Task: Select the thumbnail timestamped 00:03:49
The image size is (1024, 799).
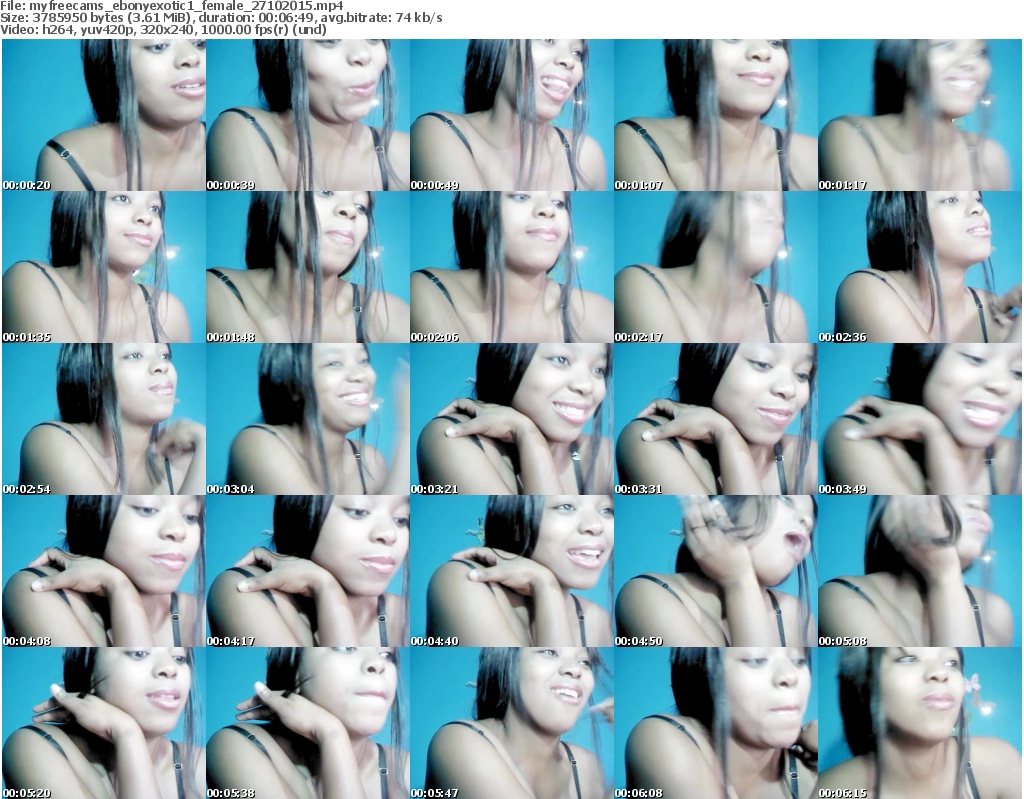Action: [x=920, y=419]
